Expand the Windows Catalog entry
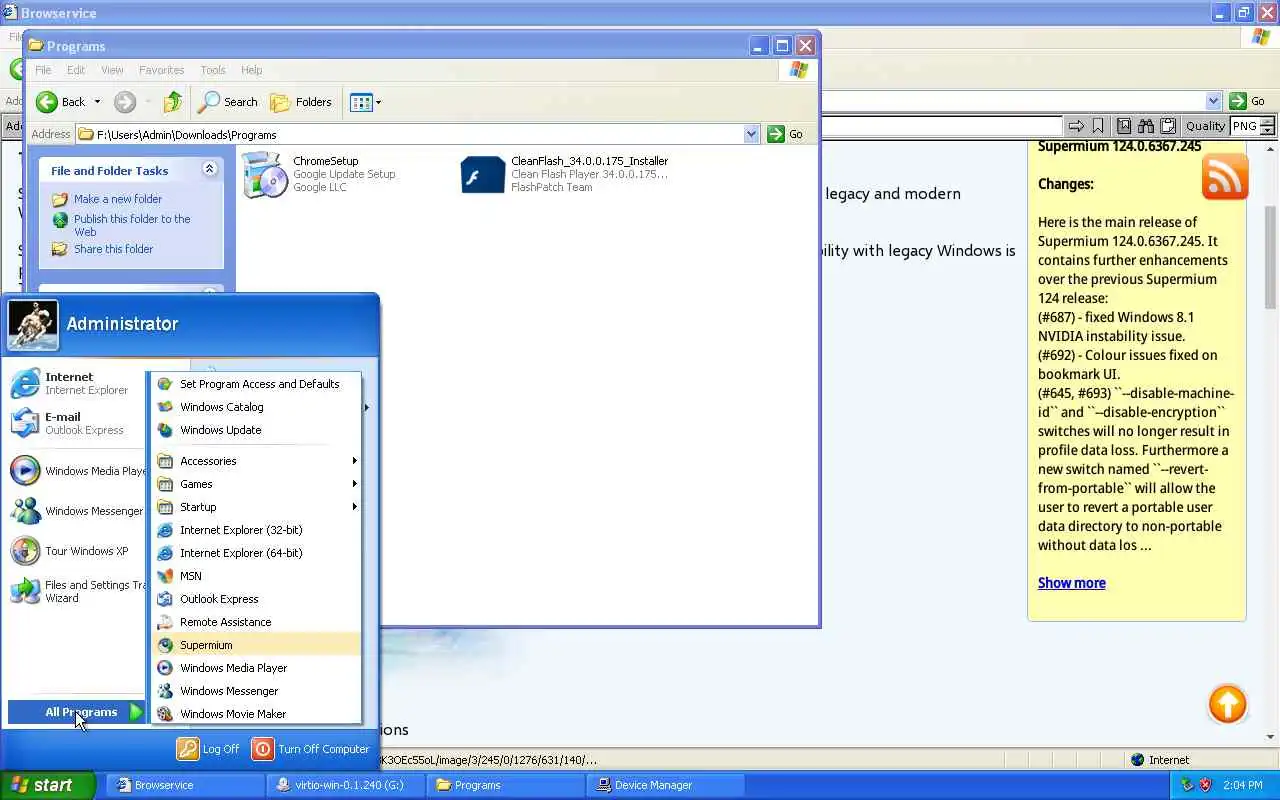 tap(255, 407)
